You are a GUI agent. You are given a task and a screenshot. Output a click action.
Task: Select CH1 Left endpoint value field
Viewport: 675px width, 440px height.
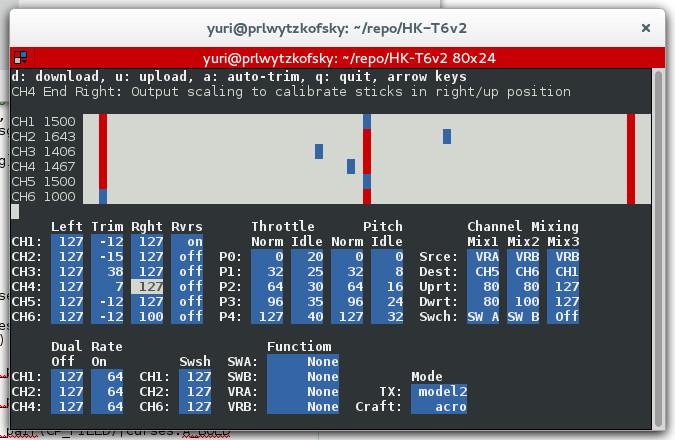click(x=67, y=241)
